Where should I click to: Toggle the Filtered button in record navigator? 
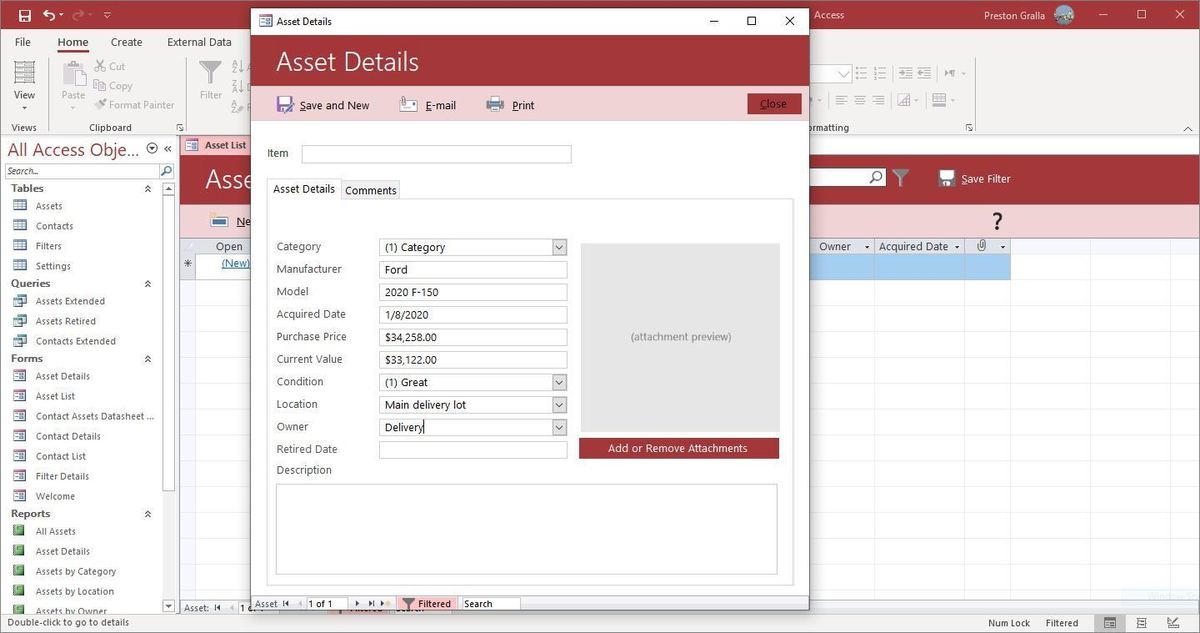[x=426, y=604]
